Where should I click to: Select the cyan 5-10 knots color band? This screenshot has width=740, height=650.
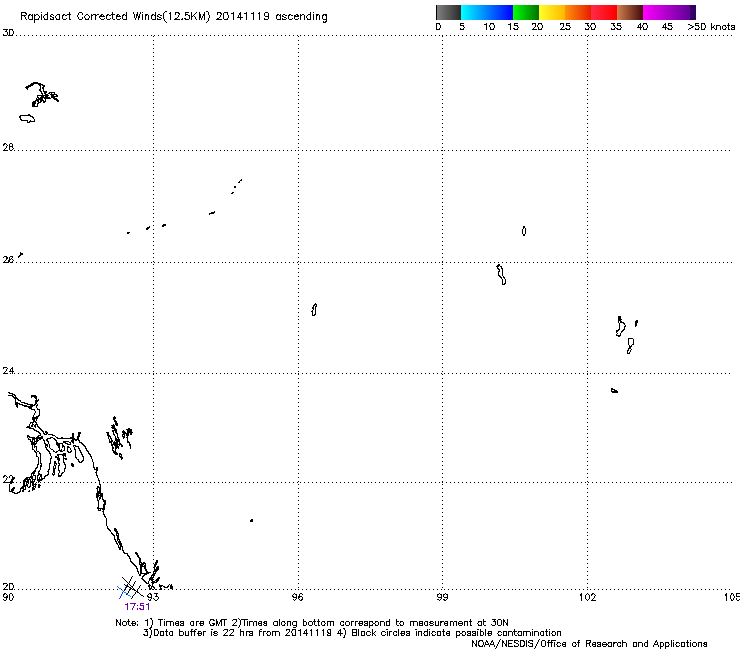474,12
